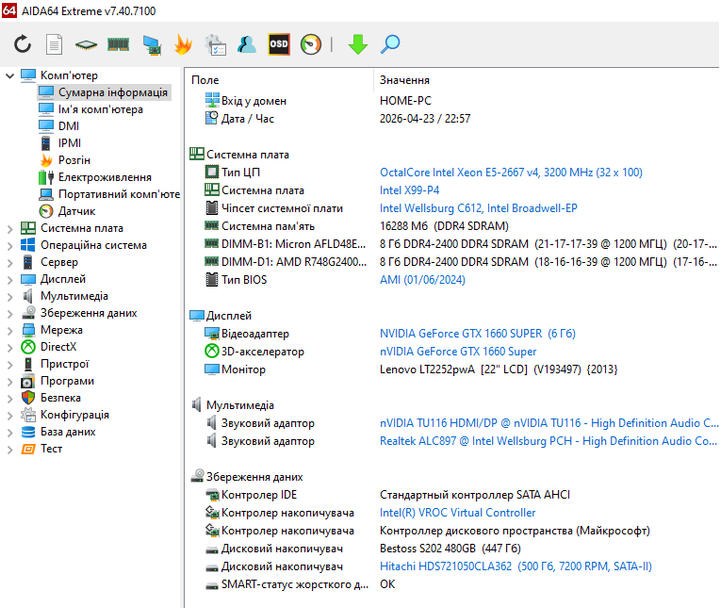Toggle the OSD panel icon

coord(279,45)
